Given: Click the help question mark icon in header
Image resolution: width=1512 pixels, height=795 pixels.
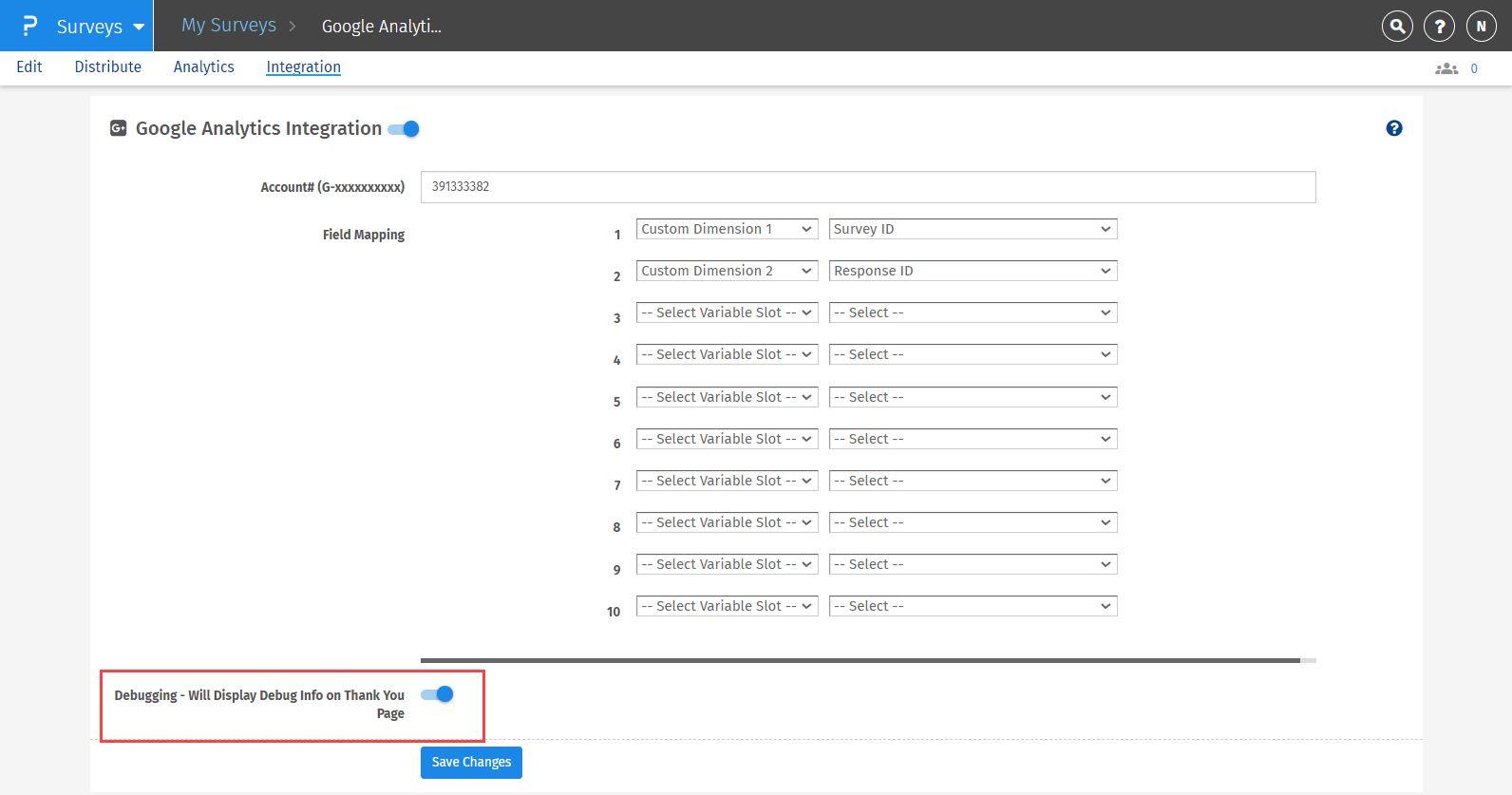Looking at the screenshot, I should point(1439,27).
